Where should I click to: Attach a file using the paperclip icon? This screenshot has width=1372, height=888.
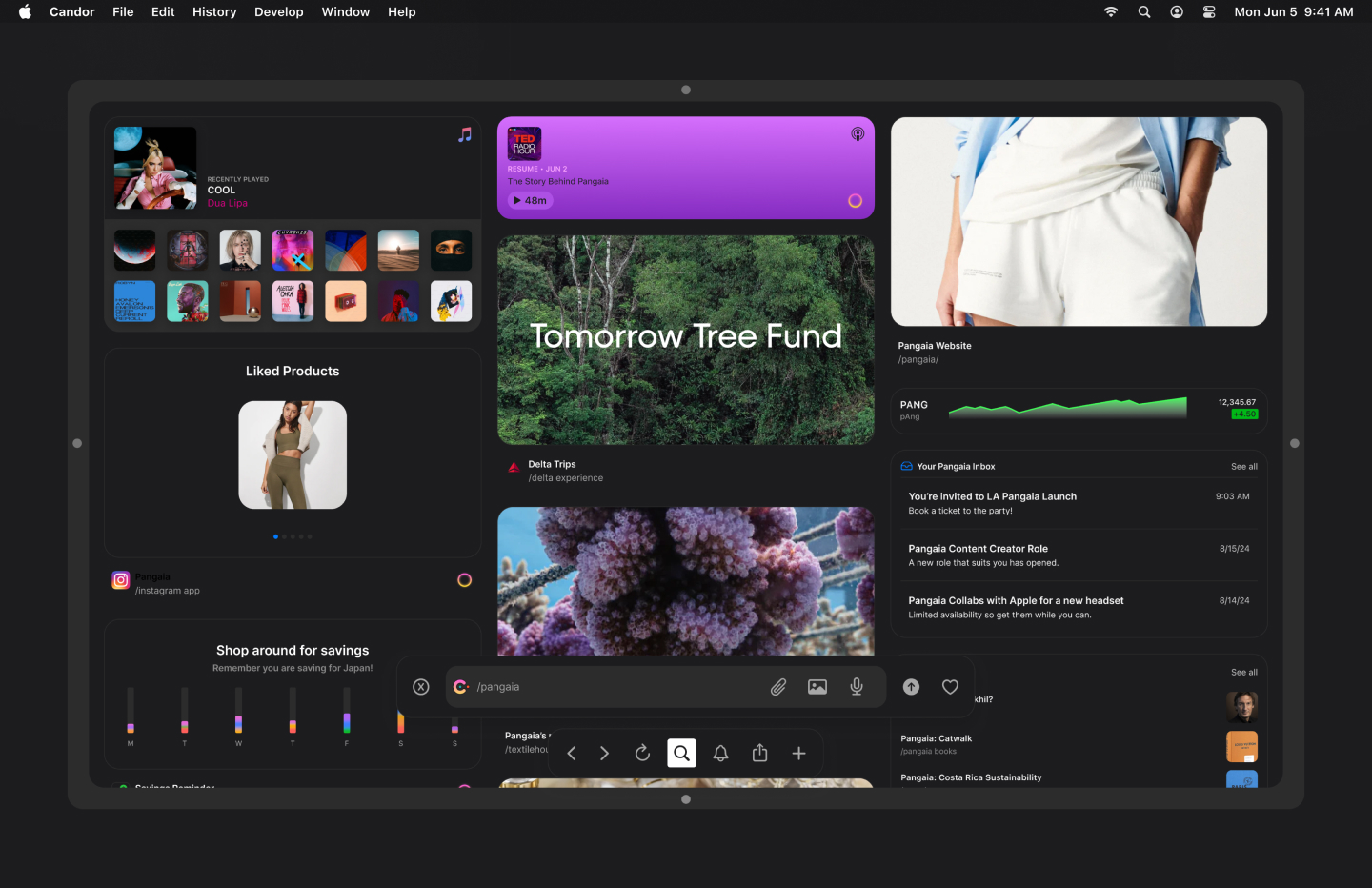click(778, 687)
